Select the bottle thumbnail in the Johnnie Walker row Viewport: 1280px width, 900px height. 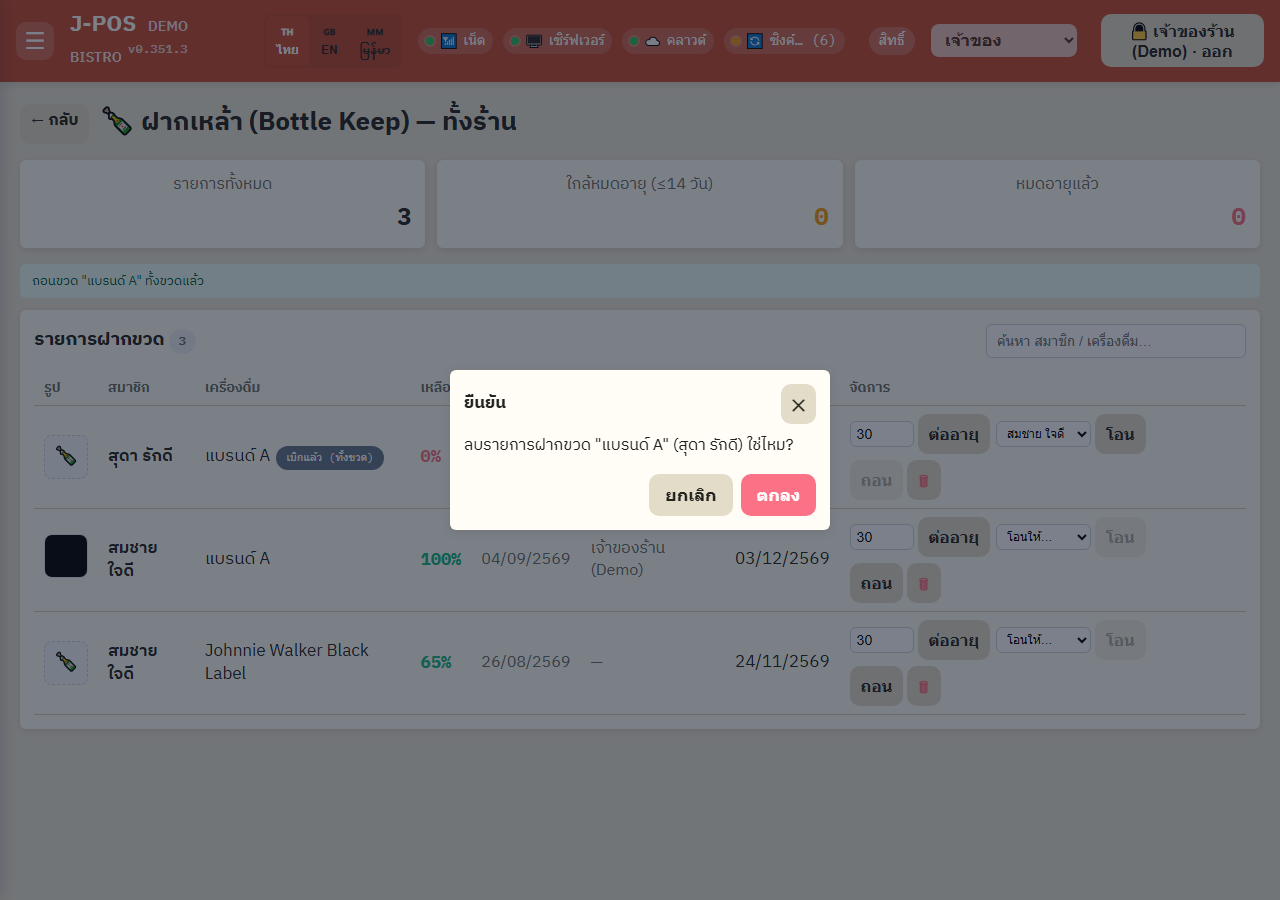tap(66, 662)
